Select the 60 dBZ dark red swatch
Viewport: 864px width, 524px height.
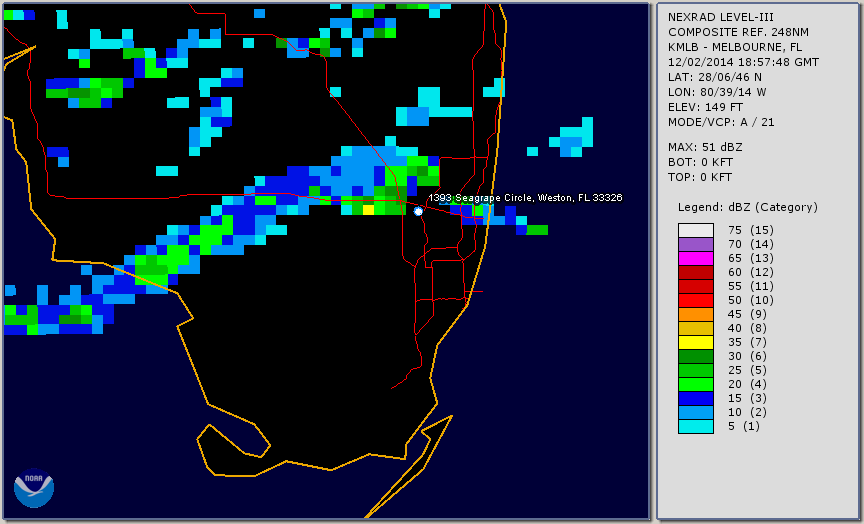695,272
